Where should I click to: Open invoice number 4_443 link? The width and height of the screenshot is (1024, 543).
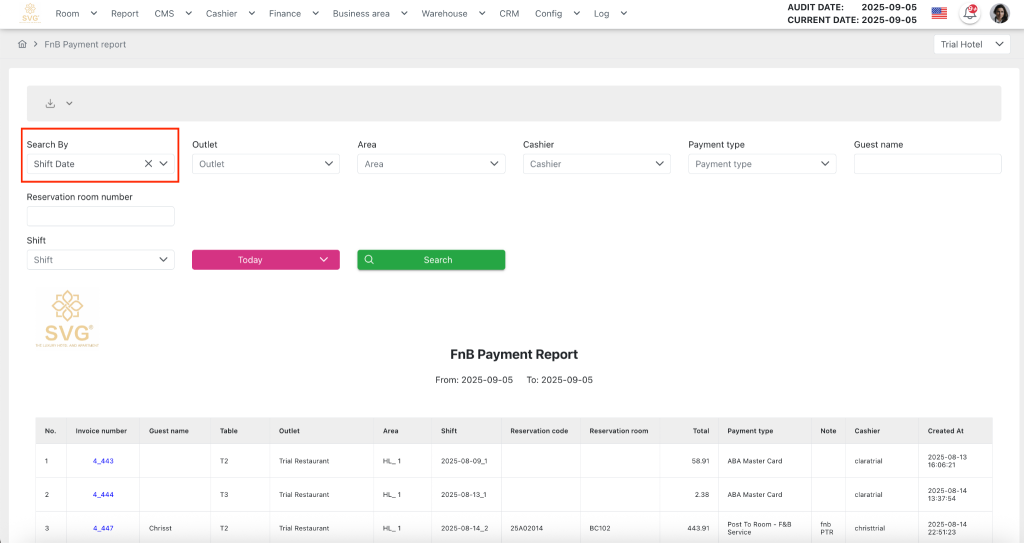pos(103,461)
